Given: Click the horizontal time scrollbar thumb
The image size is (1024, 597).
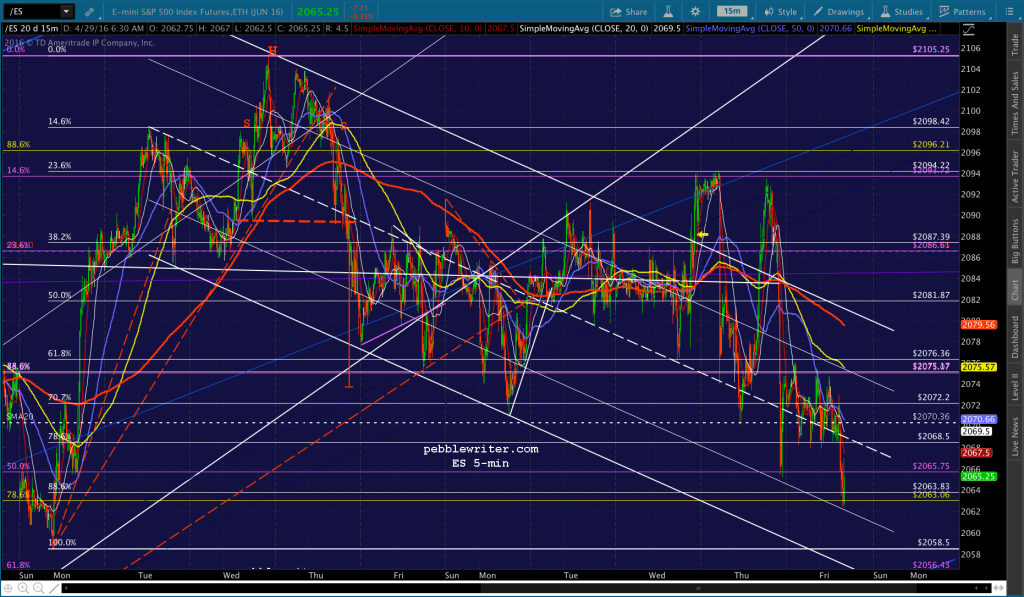Looking at the screenshot, I should pos(699,588).
